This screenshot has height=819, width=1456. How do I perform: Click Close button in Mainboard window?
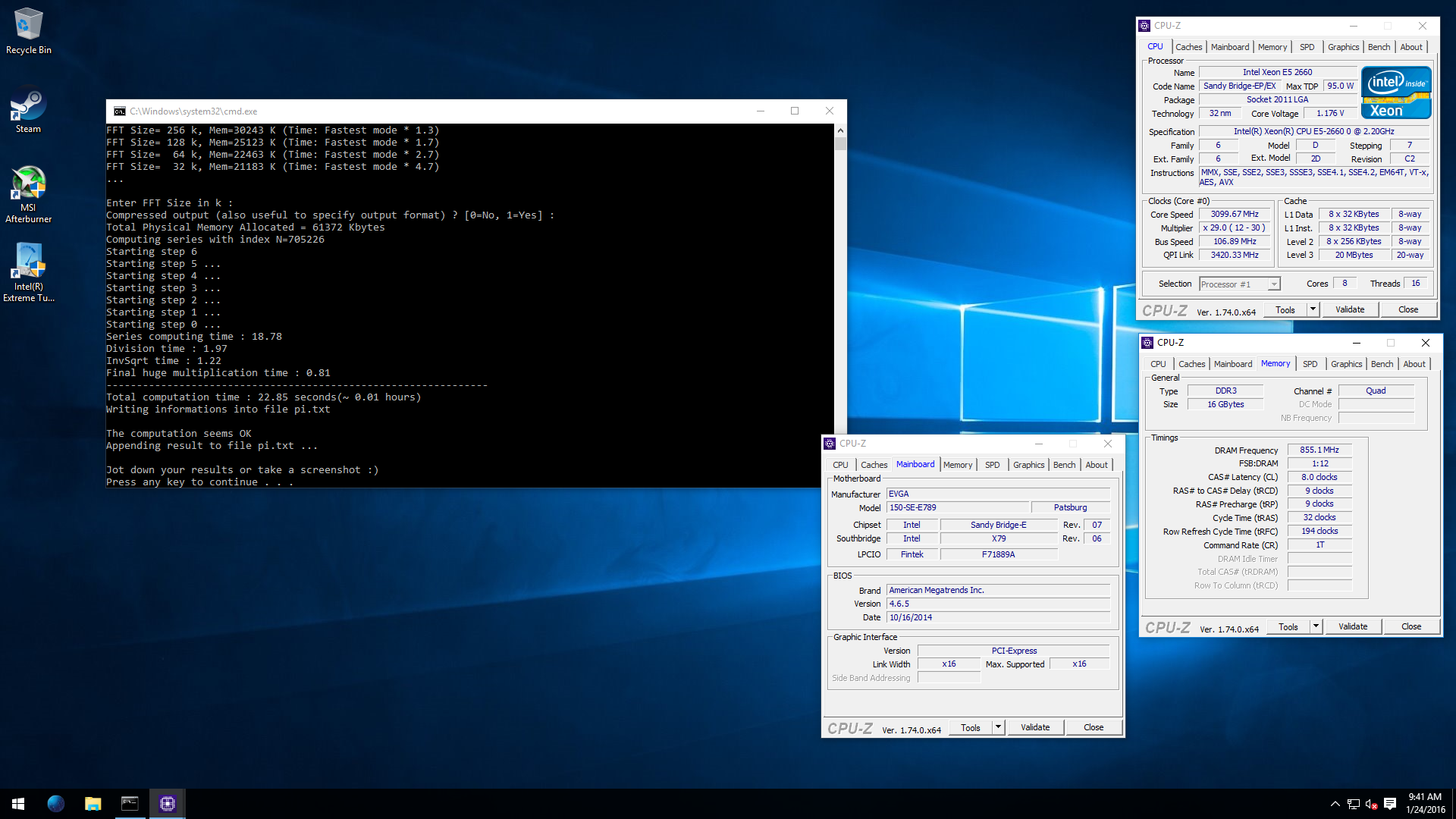pos(1093,728)
